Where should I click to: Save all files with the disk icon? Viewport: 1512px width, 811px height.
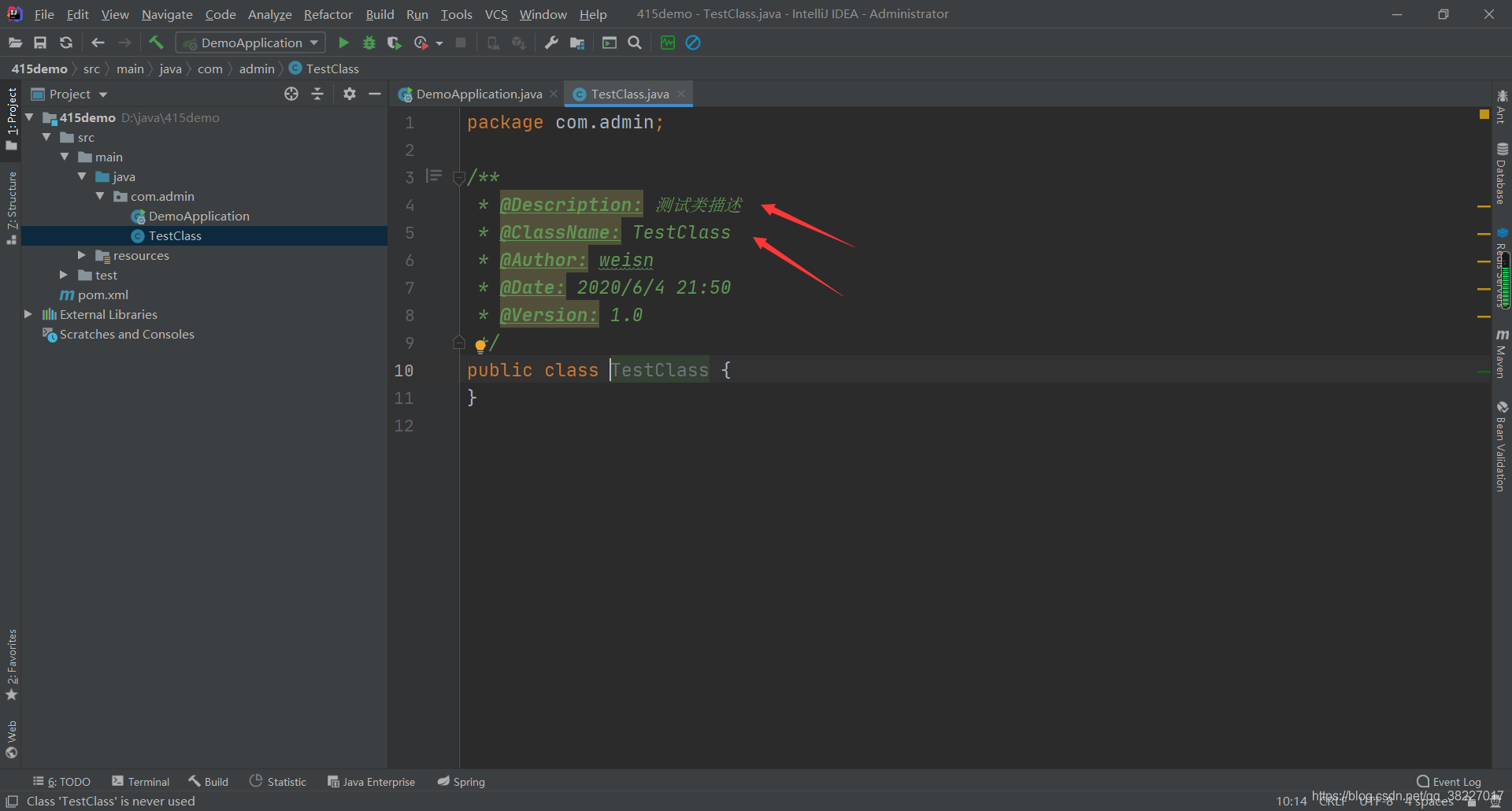pos(40,43)
